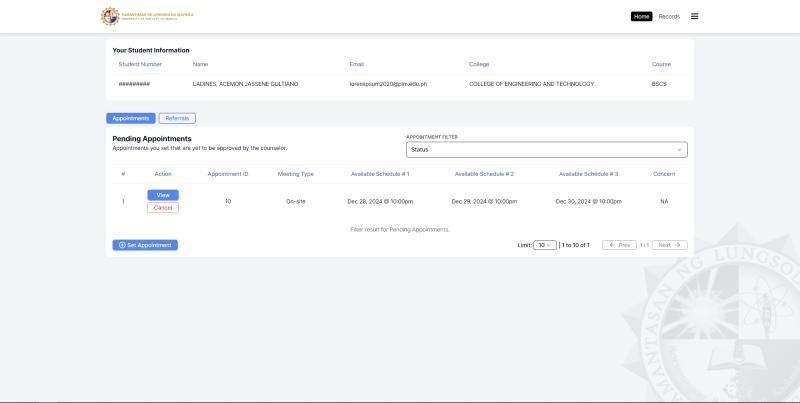
Task: Click the university seal logo
Action: point(109,16)
